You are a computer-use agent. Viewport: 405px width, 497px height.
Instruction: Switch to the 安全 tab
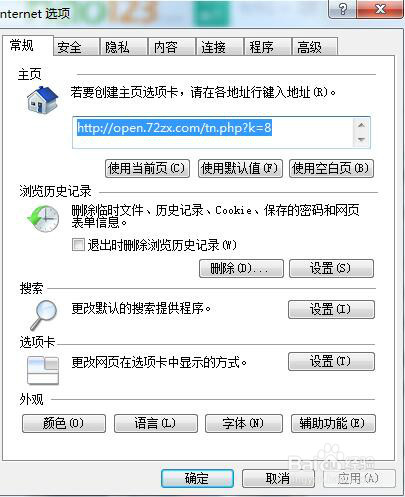[77, 47]
